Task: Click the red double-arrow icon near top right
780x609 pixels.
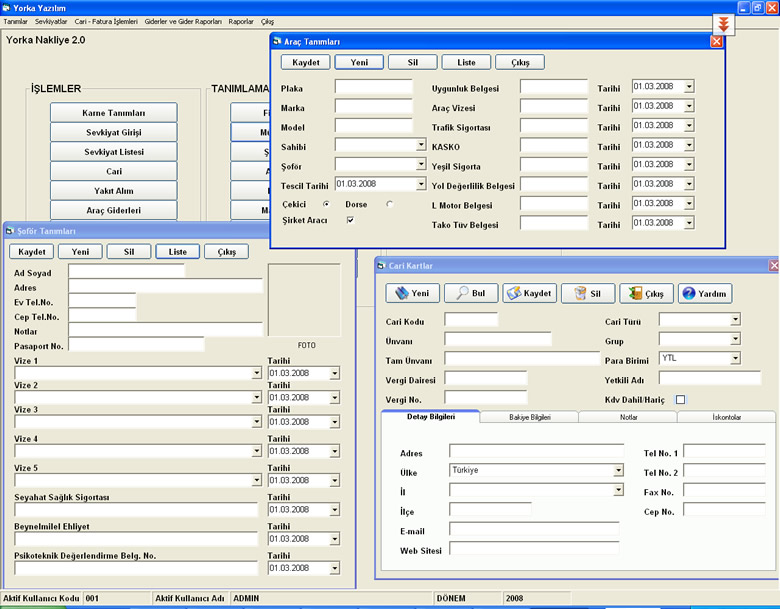Action: [723, 24]
